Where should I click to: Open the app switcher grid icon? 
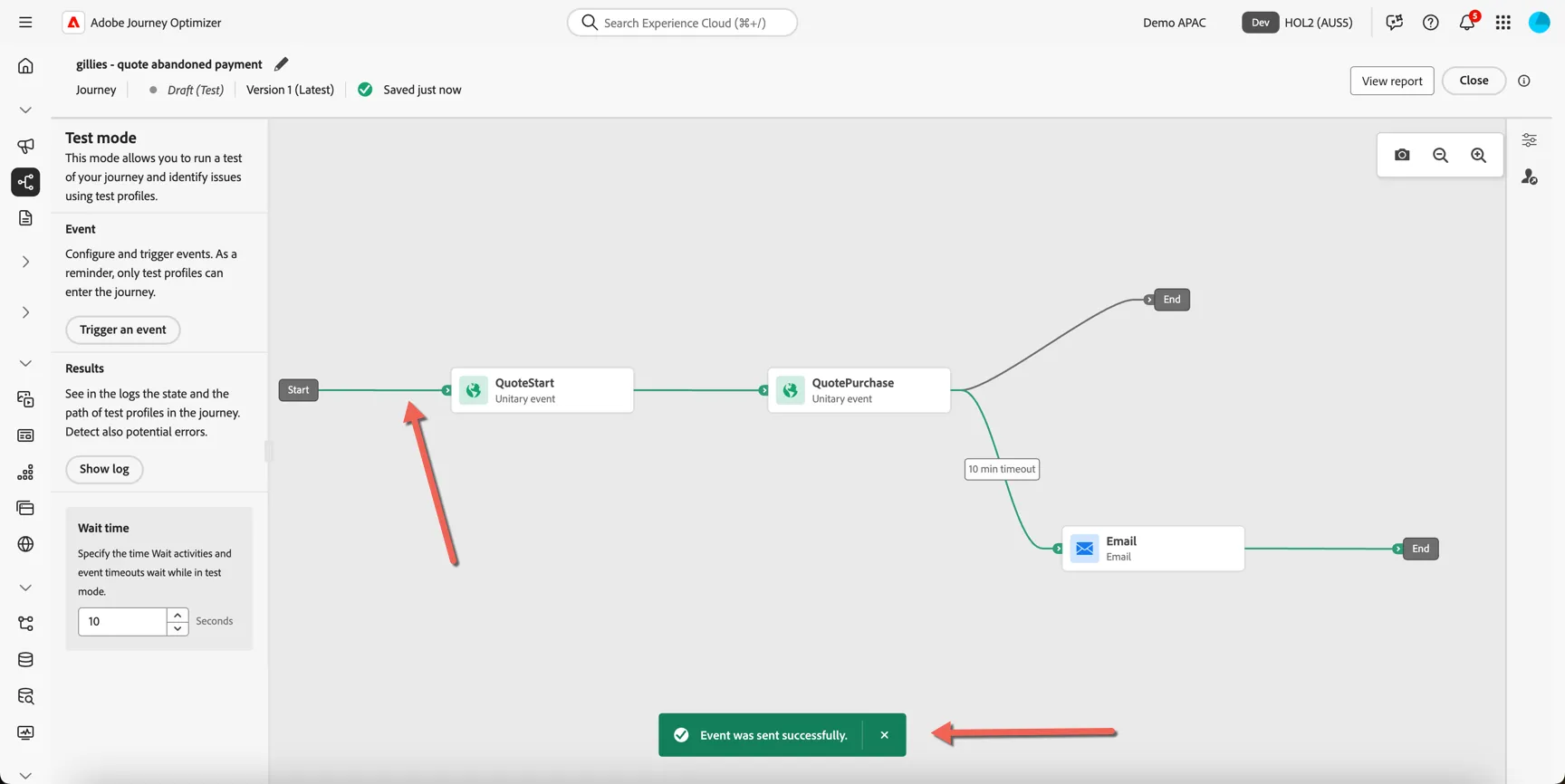[x=1503, y=23]
